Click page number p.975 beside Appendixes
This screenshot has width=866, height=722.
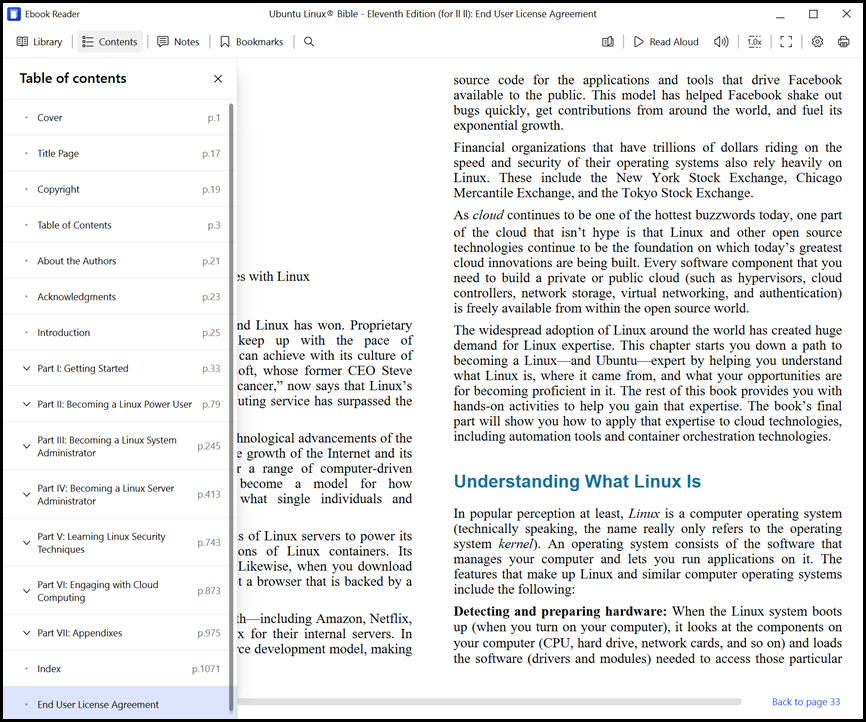coord(209,633)
